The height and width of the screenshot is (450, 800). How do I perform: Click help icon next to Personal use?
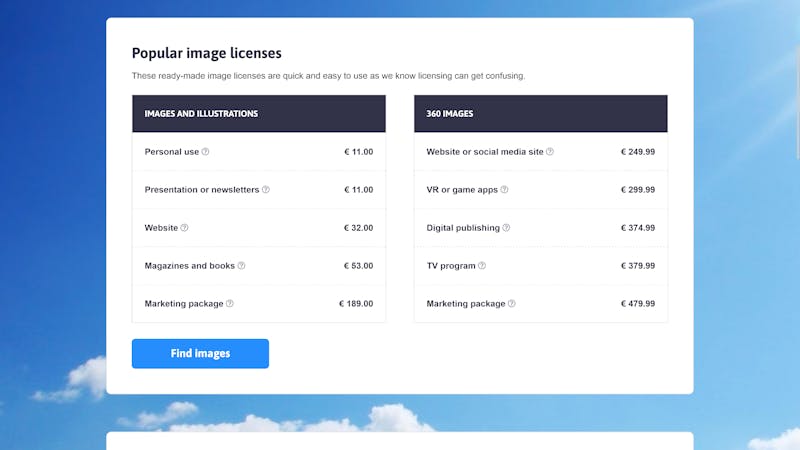tap(205, 152)
